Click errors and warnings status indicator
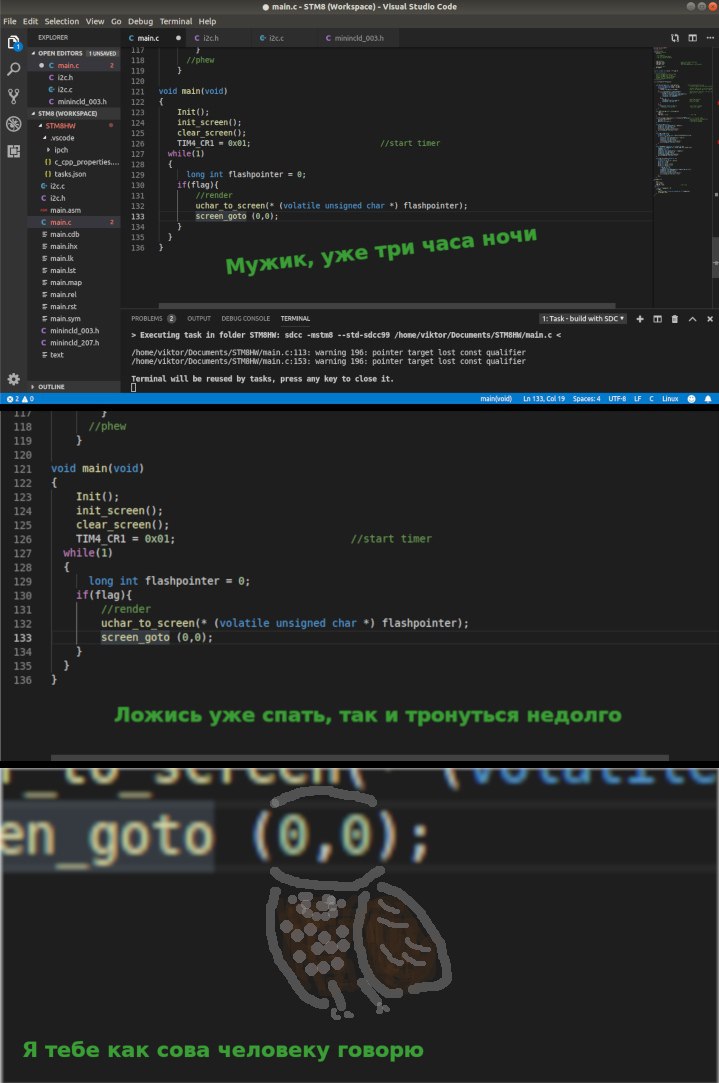 20,399
